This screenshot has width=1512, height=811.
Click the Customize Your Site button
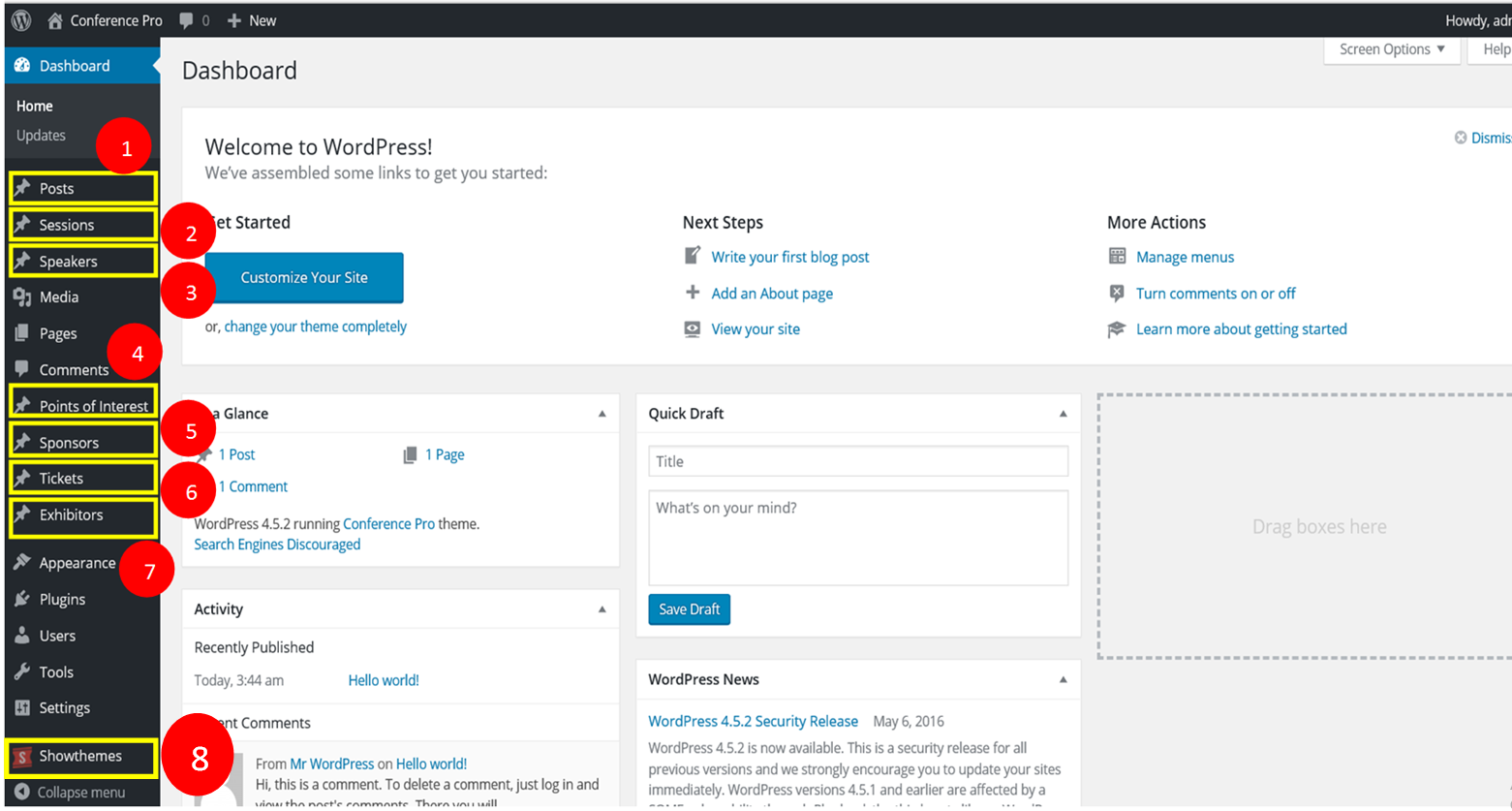tap(304, 277)
